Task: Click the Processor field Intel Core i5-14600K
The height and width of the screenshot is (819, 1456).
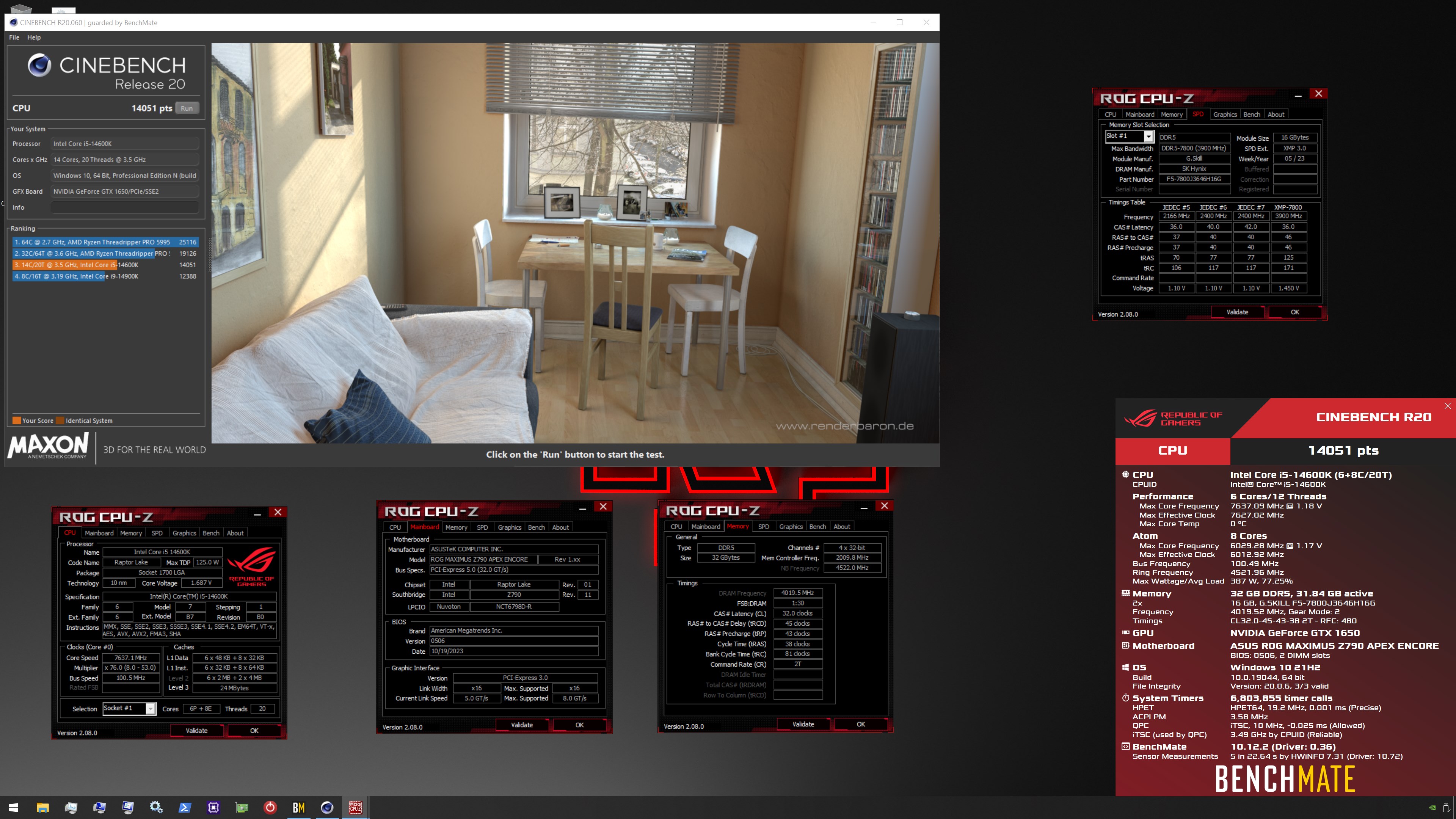Action: (x=125, y=144)
